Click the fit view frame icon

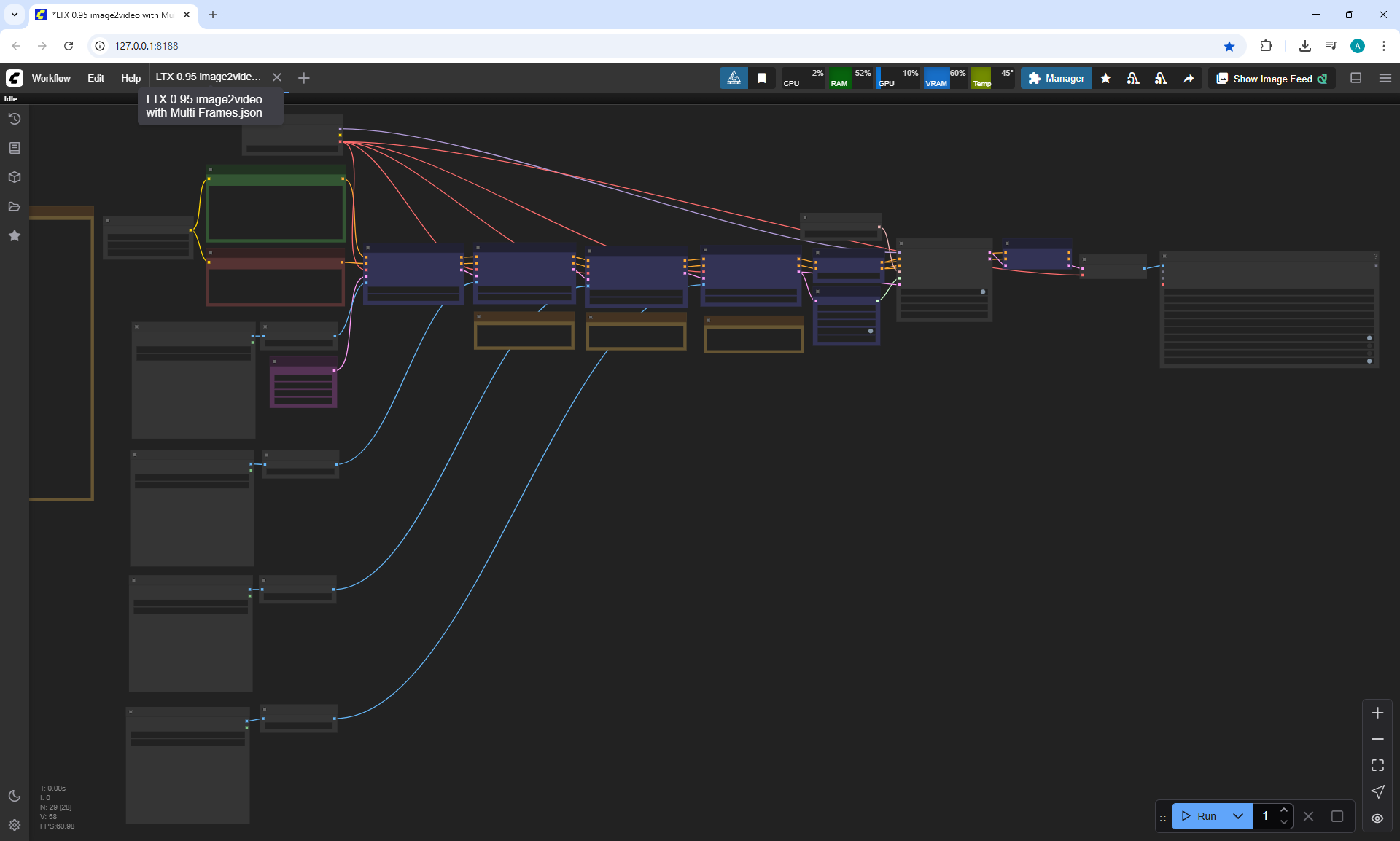point(1377,765)
